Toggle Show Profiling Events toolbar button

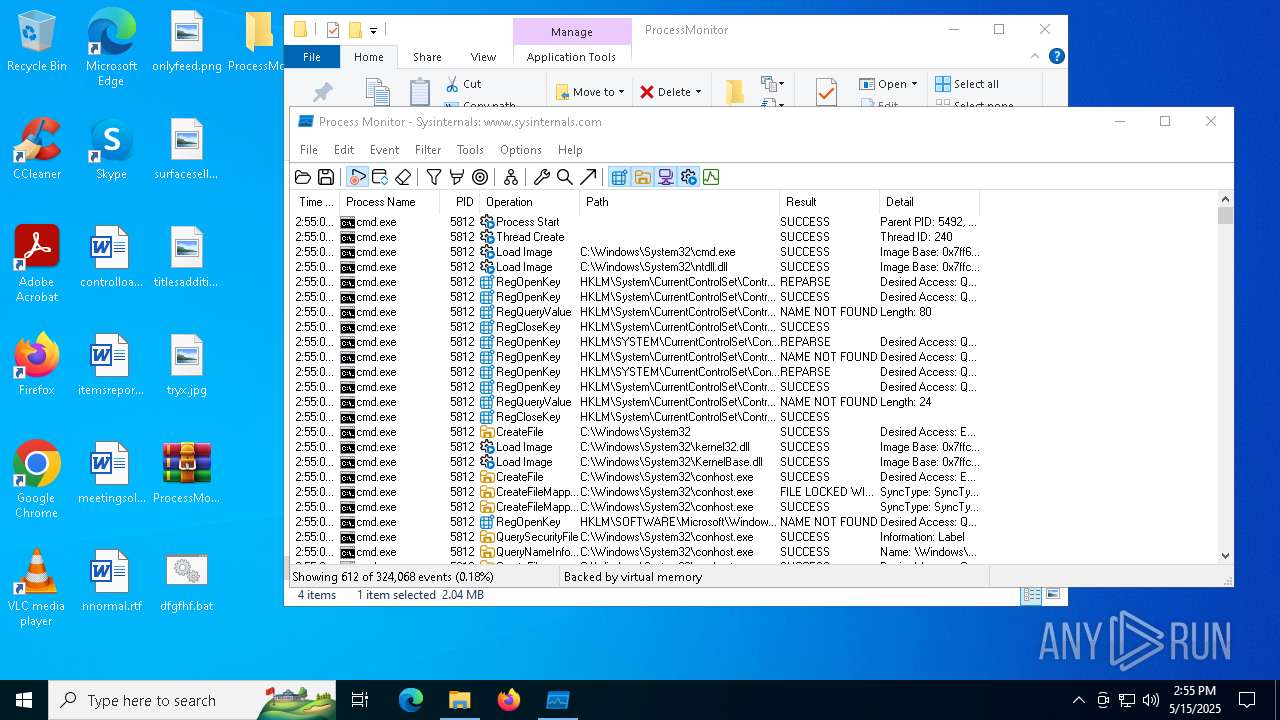(711, 177)
